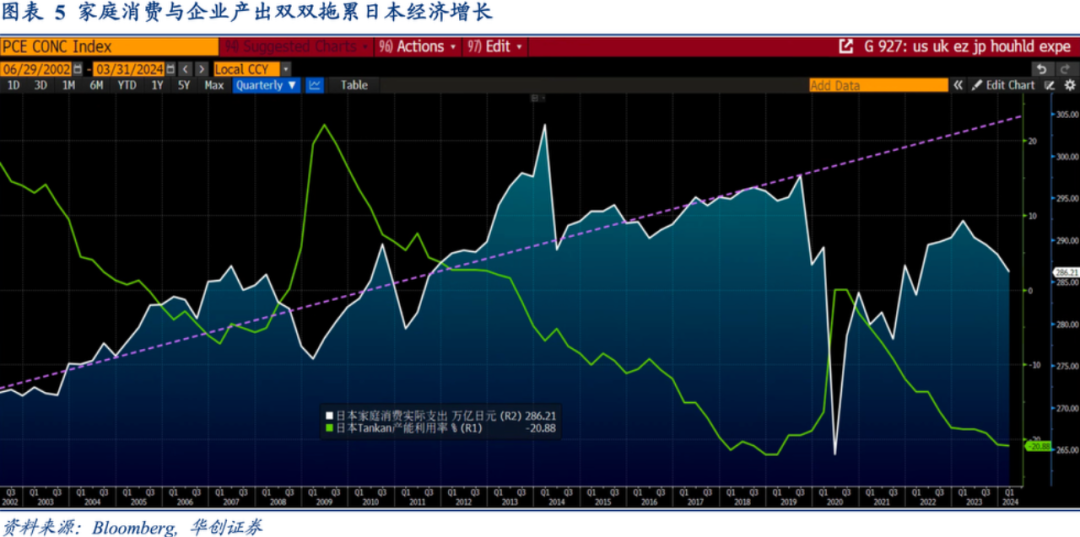The image size is (1080, 537).
Task: Select the 3D time range tab
Action: point(41,85)
